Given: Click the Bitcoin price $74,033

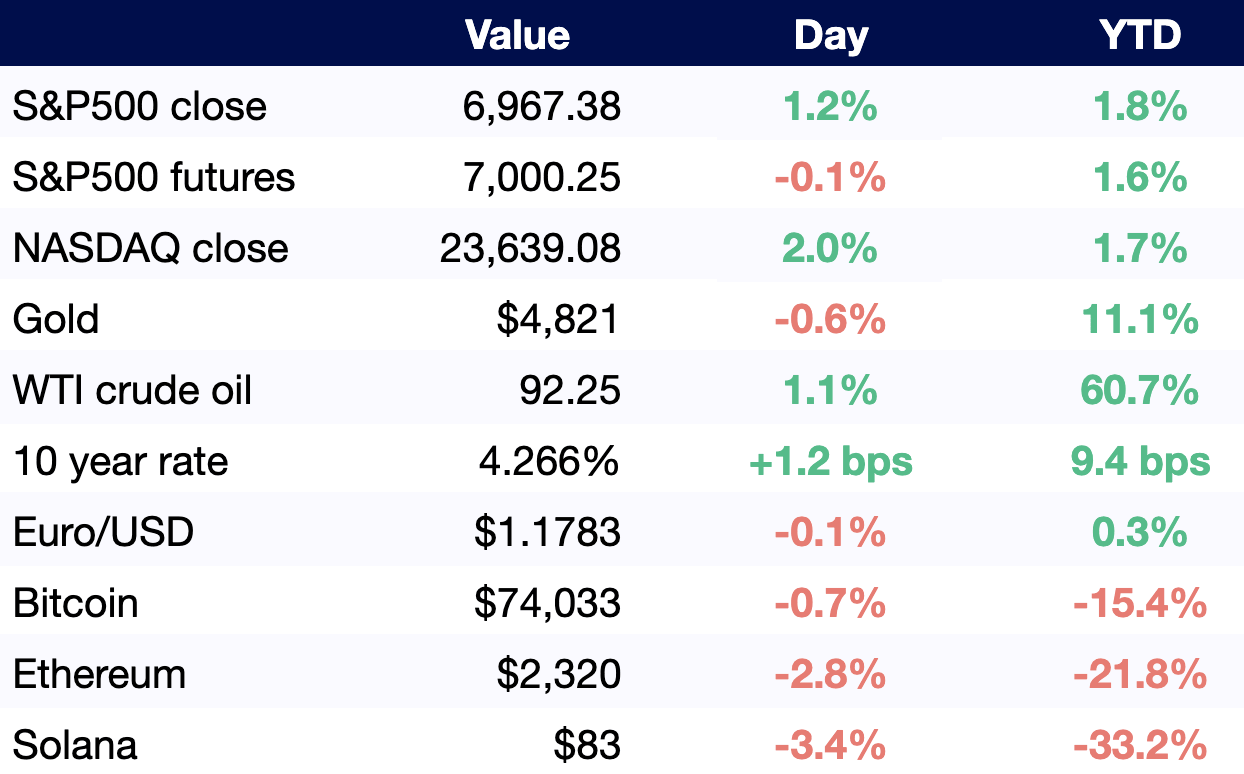Looking at the screenshot, I should [547, 603].
